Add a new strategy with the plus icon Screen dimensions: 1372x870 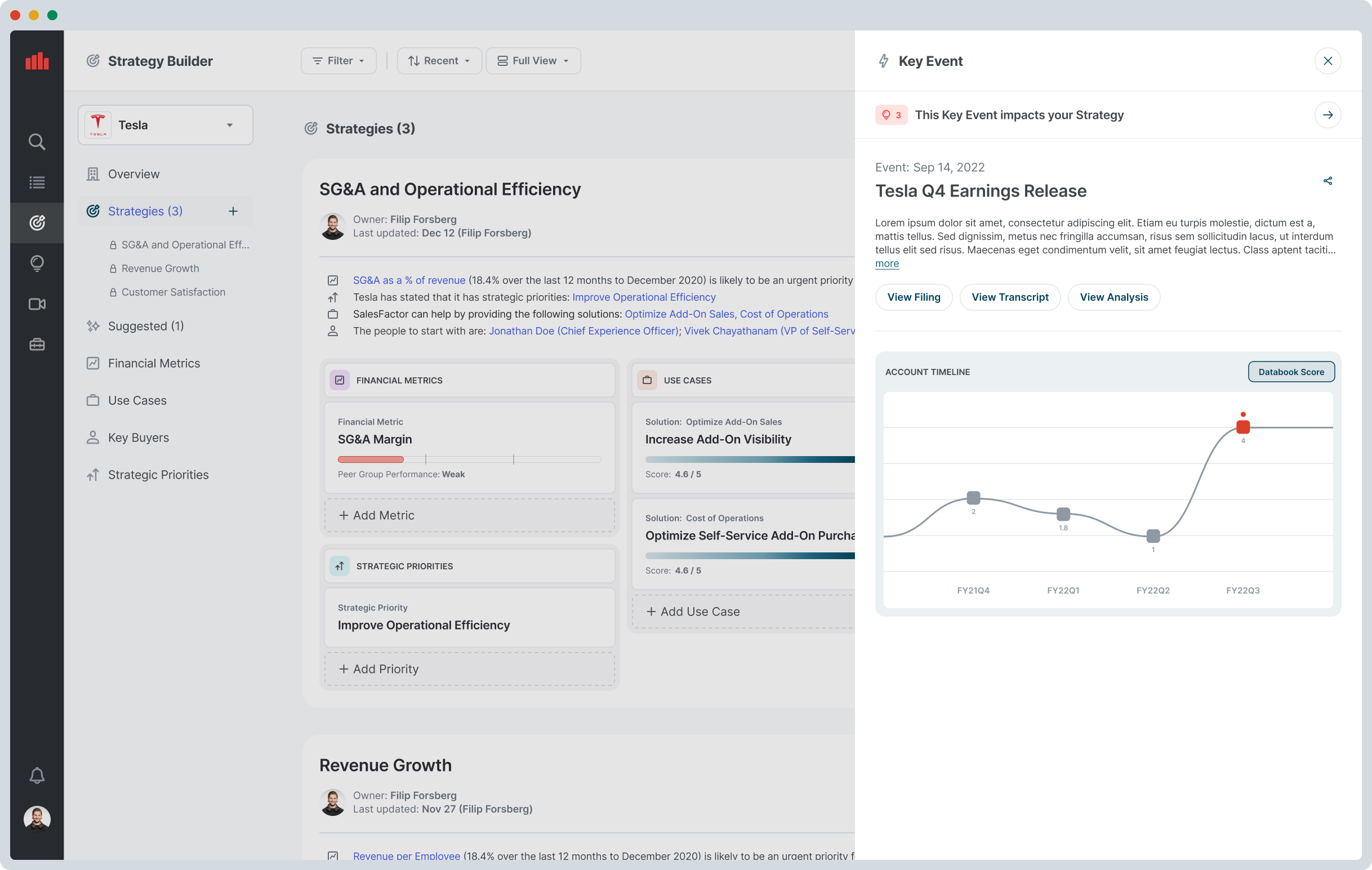[x=233, y=211]
